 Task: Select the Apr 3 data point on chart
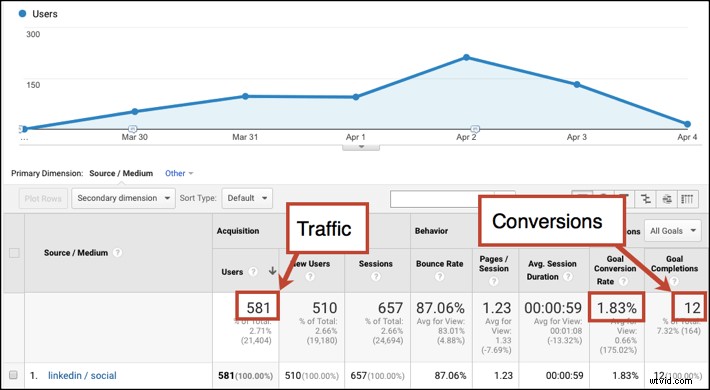click(577, 85)
